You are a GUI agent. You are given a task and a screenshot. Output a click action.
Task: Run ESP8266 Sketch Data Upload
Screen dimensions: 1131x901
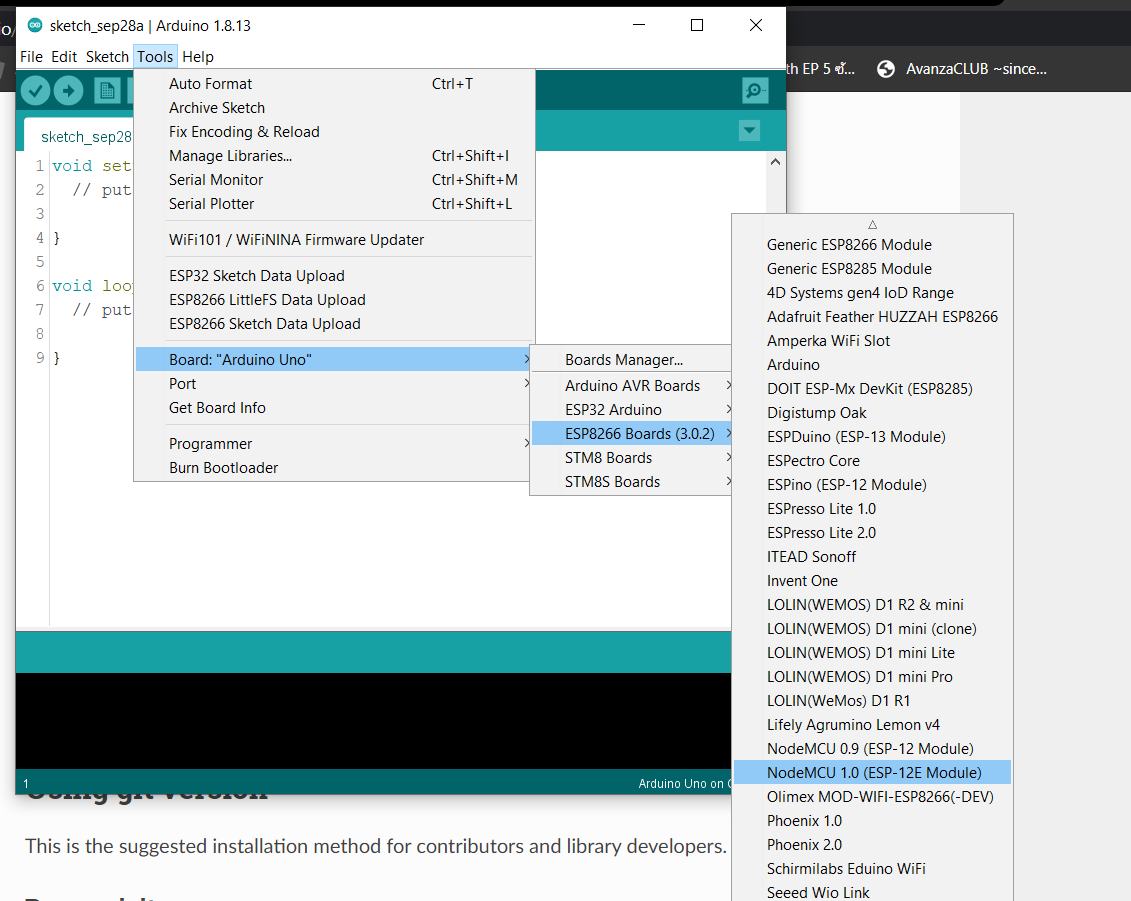coord(335,324)
